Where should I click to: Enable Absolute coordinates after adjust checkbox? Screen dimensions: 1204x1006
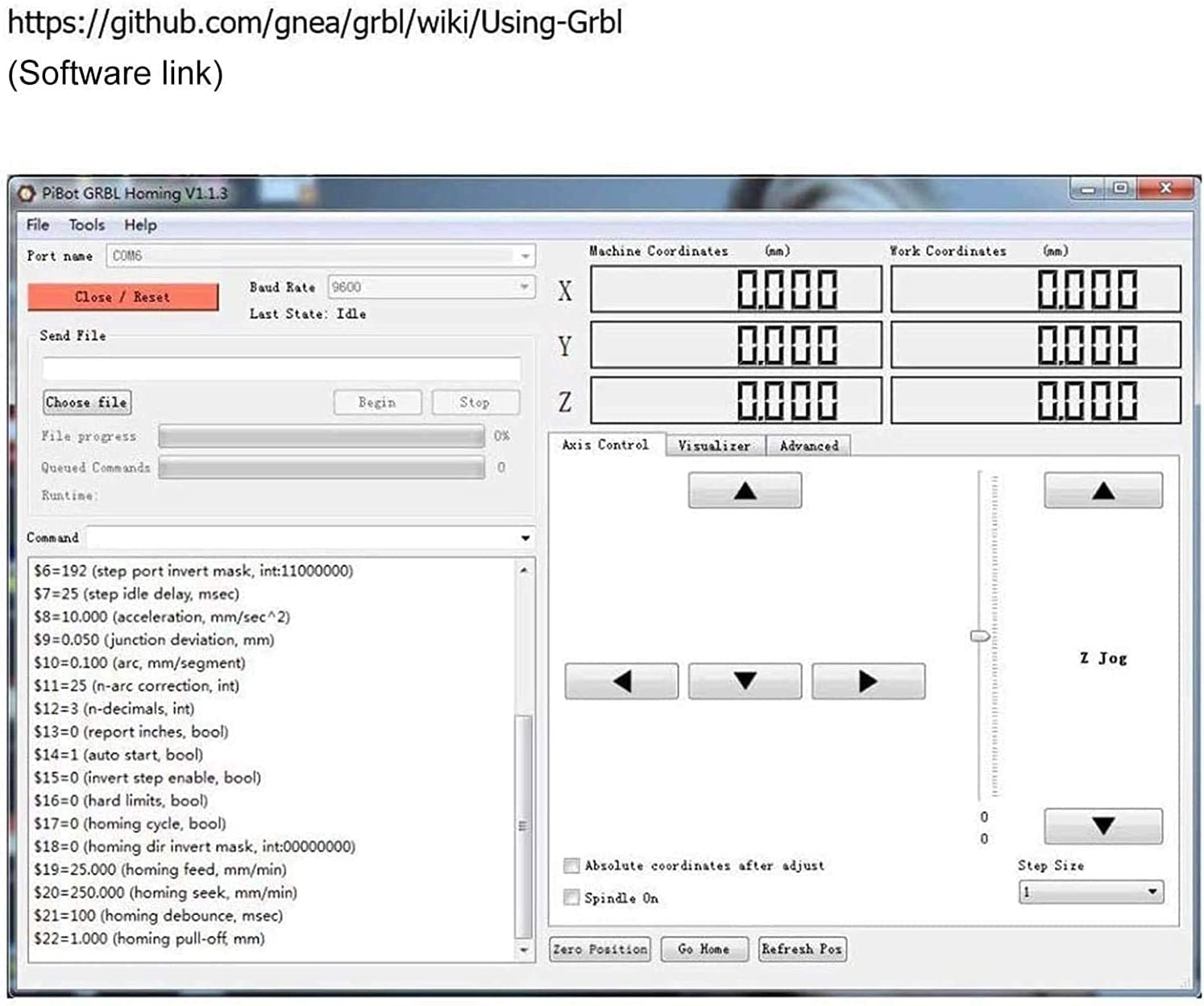point(571,866)
